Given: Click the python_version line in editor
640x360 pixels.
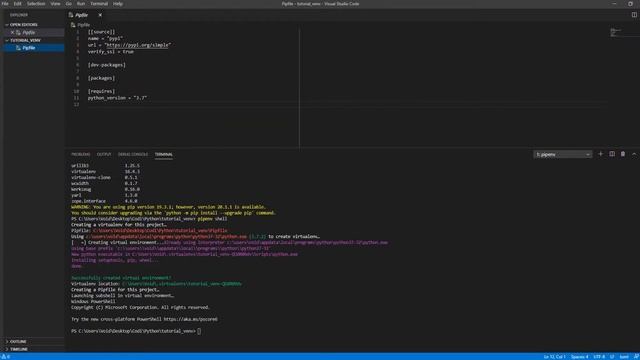Looking at the screenshot, I should 117,98.
